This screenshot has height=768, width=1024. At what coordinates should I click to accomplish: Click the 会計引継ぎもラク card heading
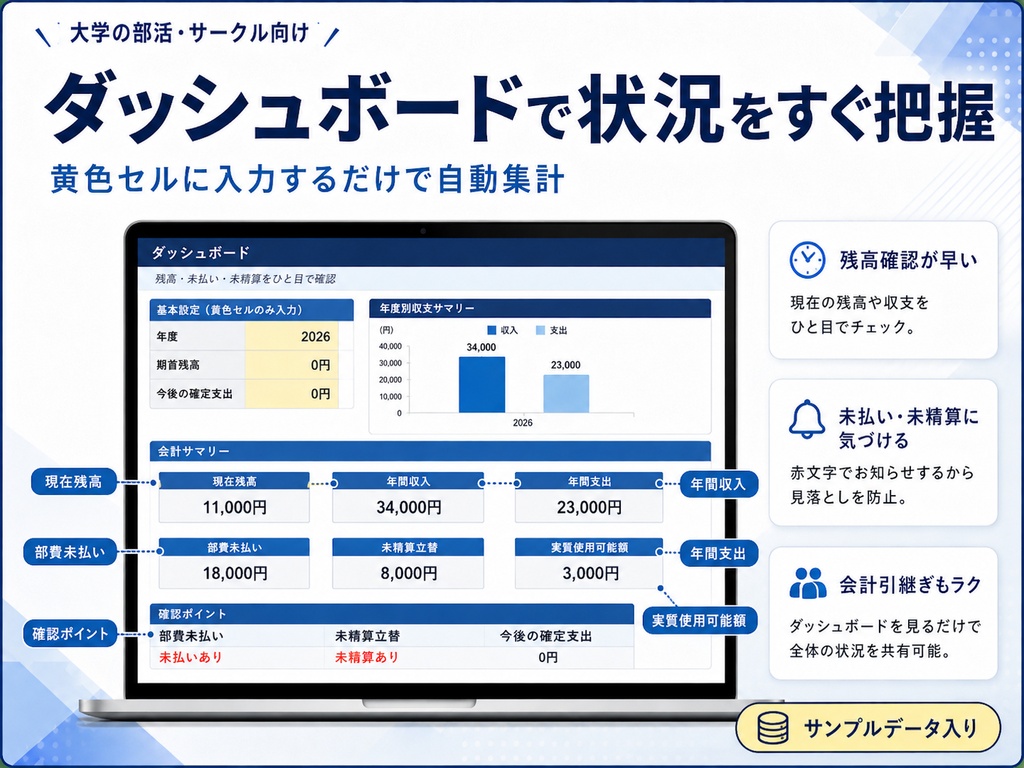click(x=910, y=584)
